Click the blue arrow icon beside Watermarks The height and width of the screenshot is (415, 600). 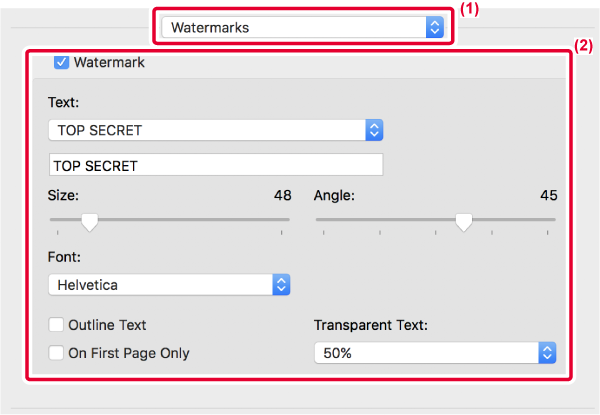[433, 27]
